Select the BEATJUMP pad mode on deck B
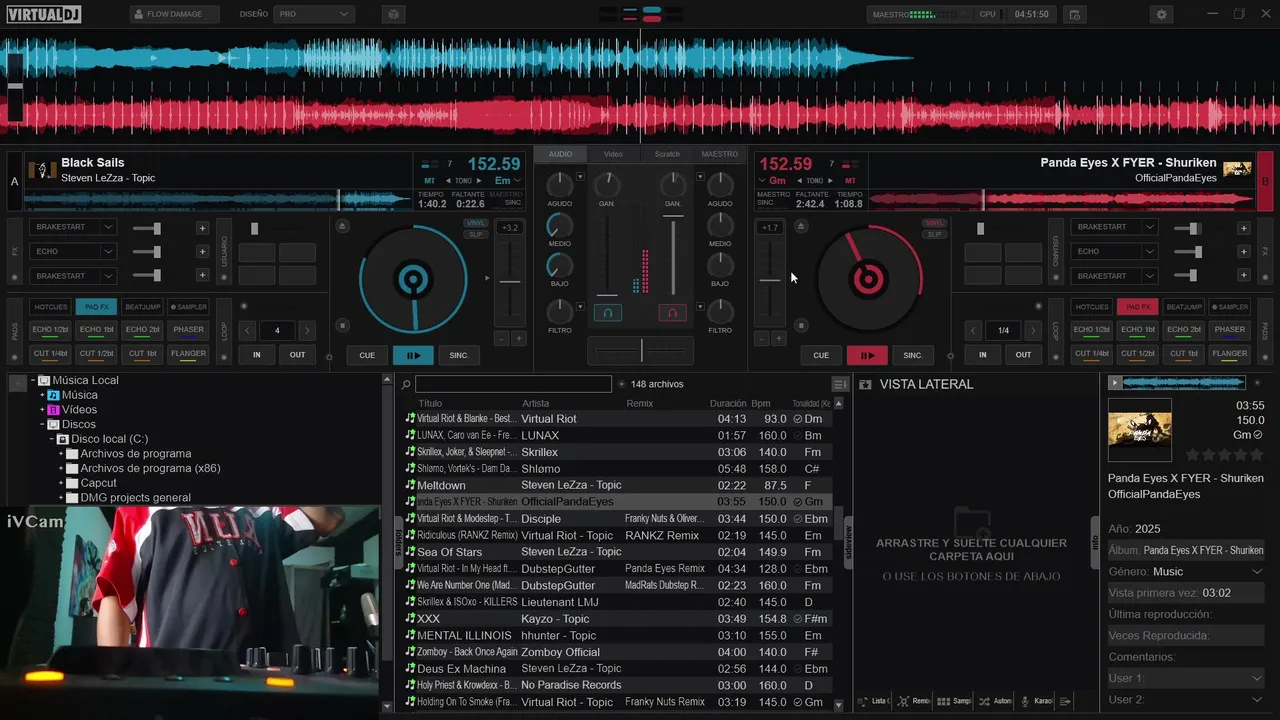The image size is (1280, 720). pos(1184,307)
